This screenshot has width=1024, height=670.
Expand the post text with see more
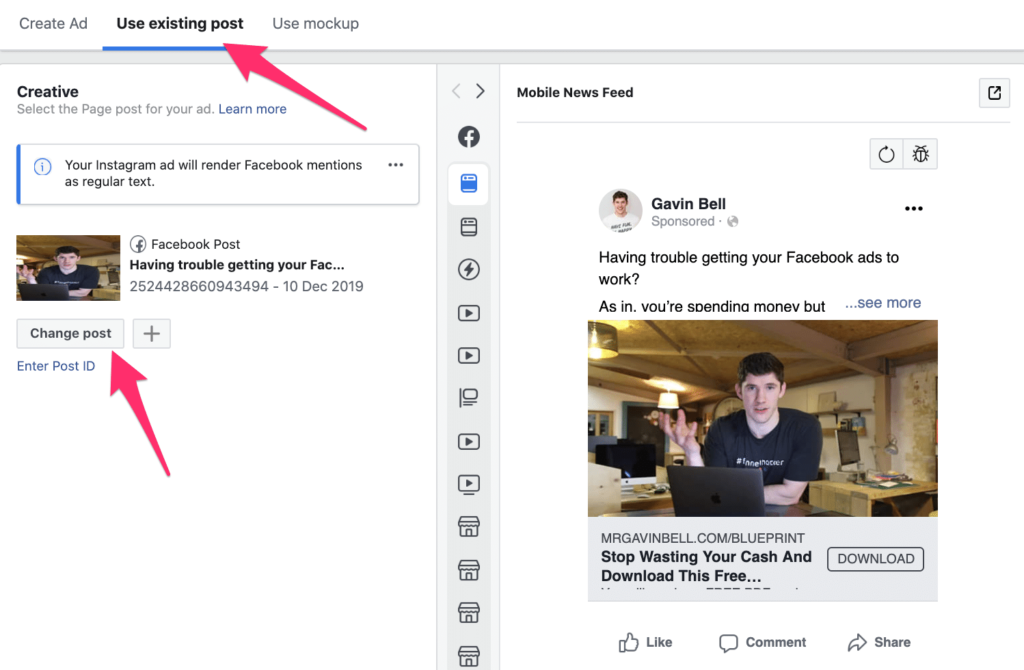click(x=882, y=302)
